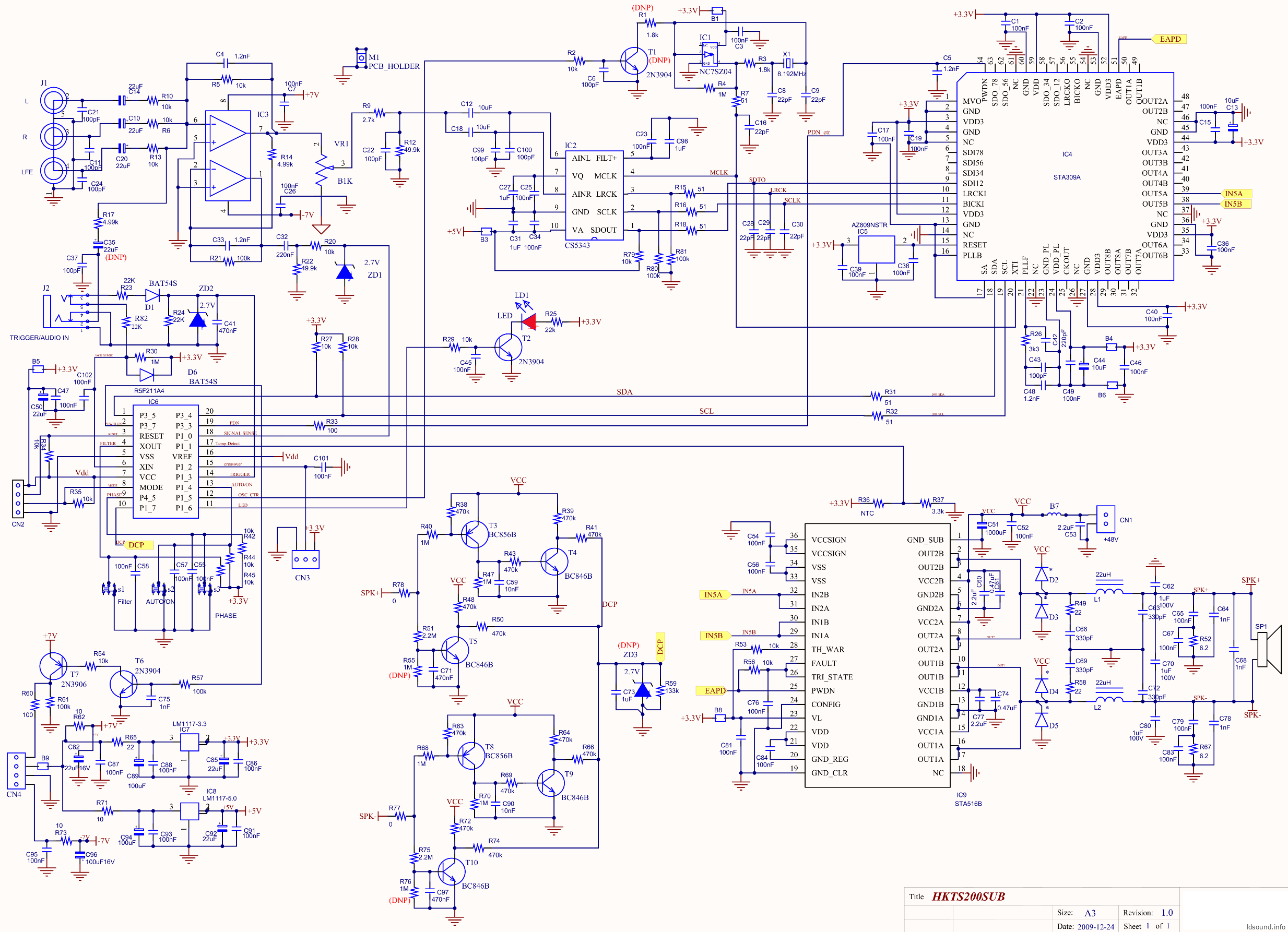This screenshot has height=932, width=1288.
Task: Click the ZD1 2.7V zener diode
Action: coord(345,272)
